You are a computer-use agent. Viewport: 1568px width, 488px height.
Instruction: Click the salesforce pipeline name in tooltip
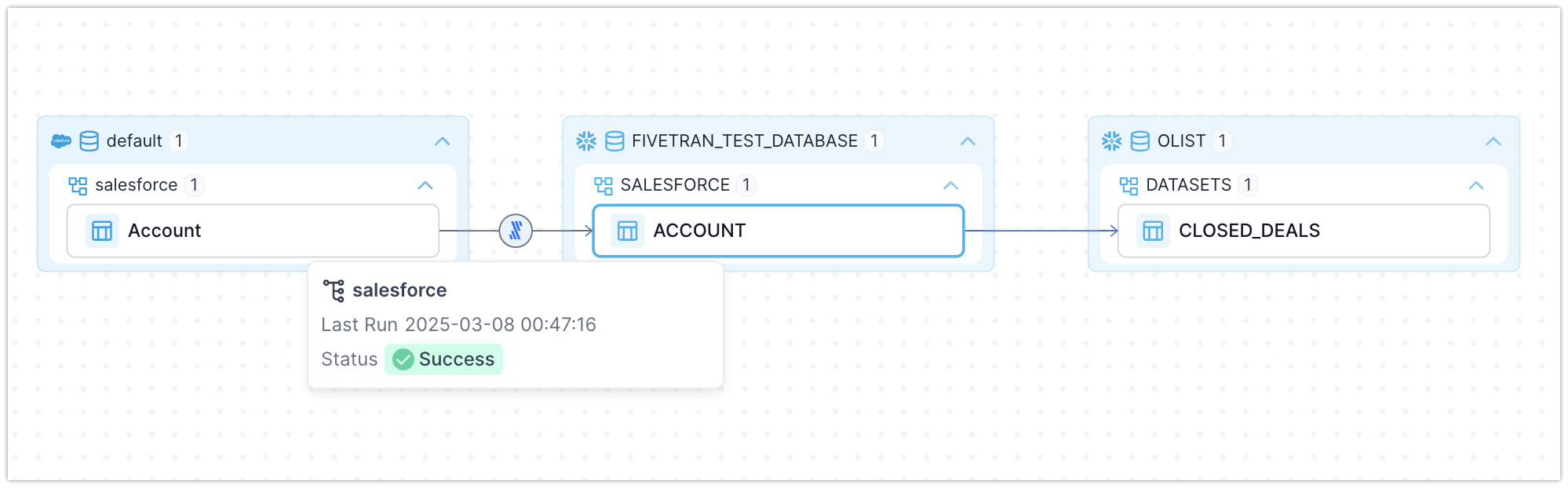point(399,290)
